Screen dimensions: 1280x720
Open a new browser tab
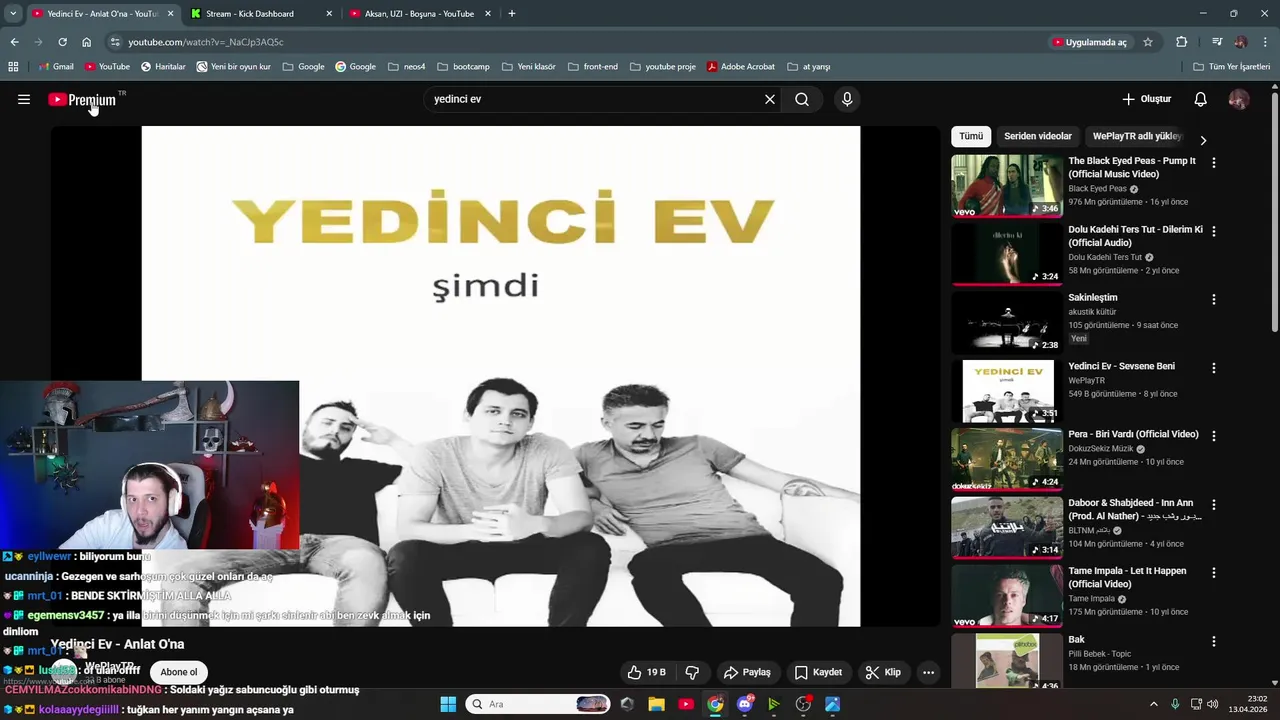pos(512,14)
